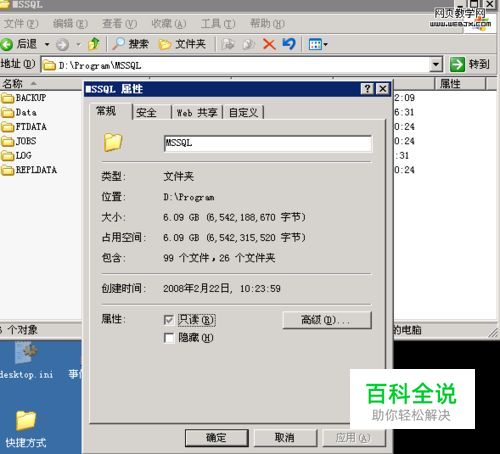This screenshot has height=454, width=500.
Task: Click the Attributes (属性) column header
Action: click(x=460, y=83)
